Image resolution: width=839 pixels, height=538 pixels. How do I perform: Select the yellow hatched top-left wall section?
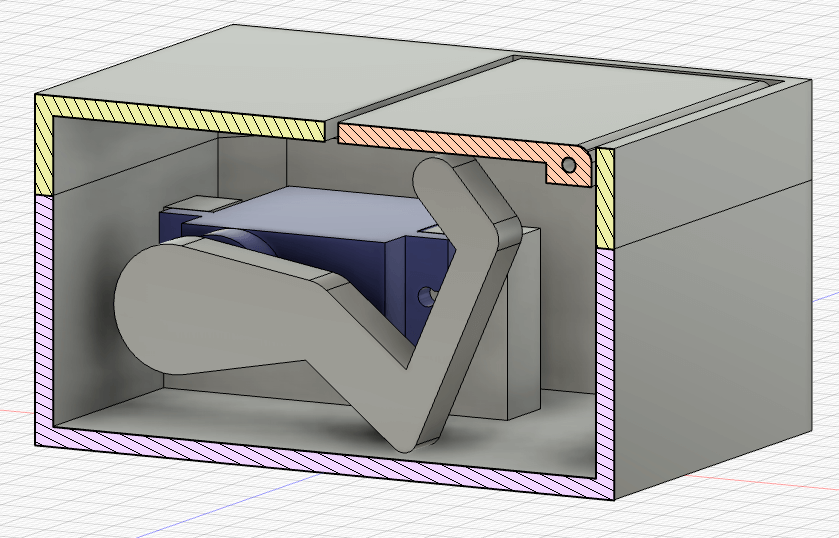tap(182, 116)
